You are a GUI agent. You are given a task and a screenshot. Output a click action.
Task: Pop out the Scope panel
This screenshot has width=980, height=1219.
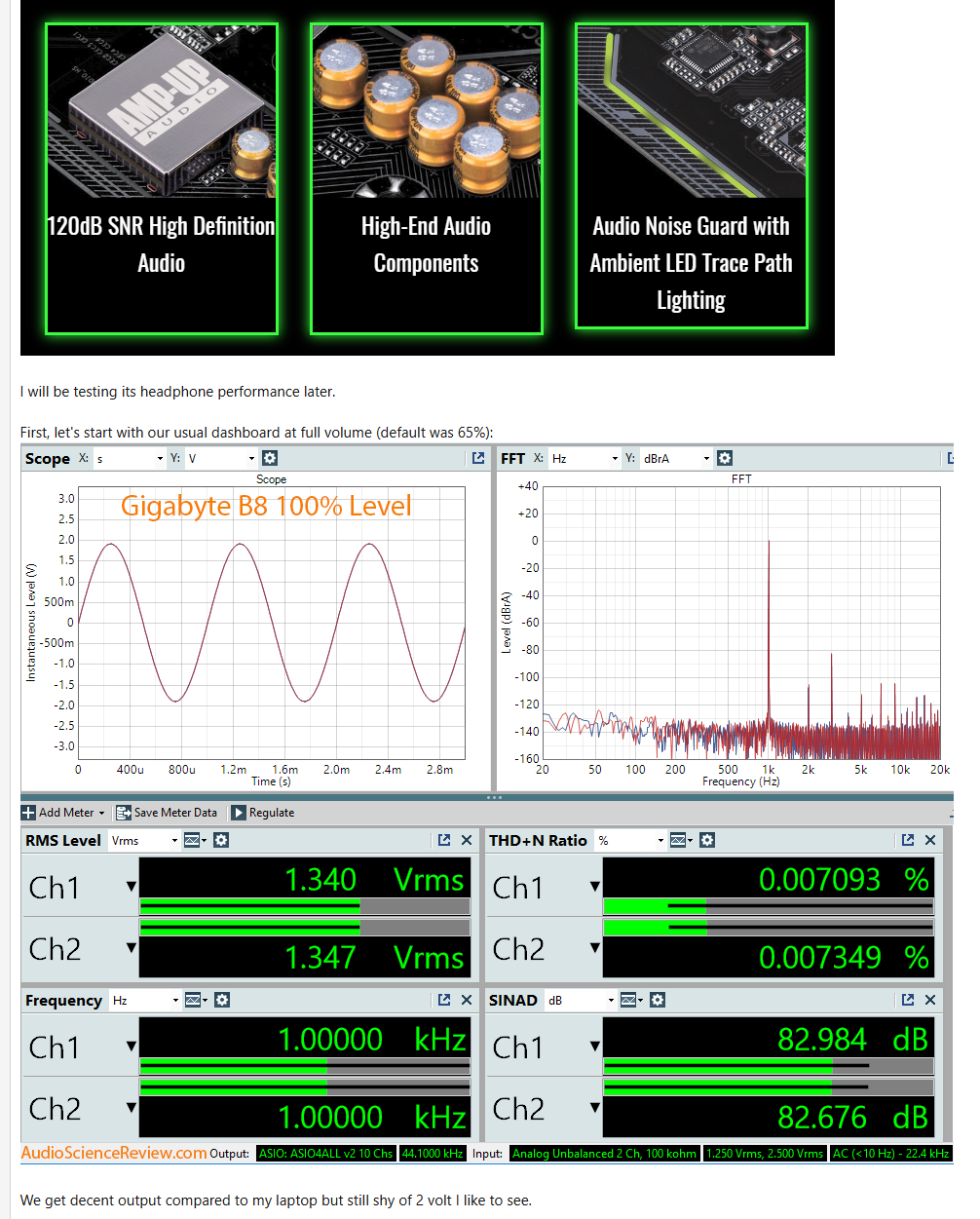(478, 458)
